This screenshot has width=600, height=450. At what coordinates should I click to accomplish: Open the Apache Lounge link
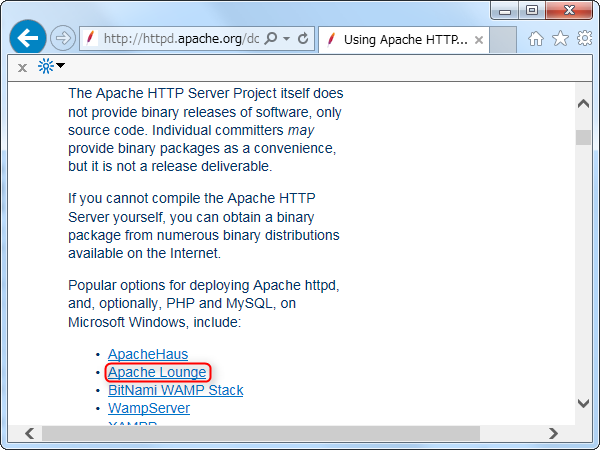(x=157, y=372)
